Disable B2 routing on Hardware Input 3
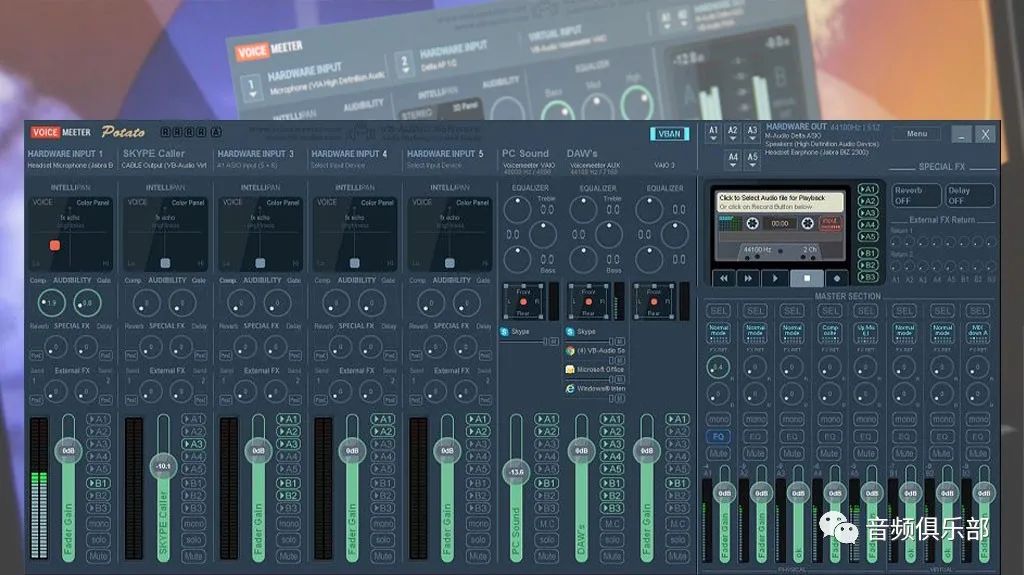 (288, 496)
